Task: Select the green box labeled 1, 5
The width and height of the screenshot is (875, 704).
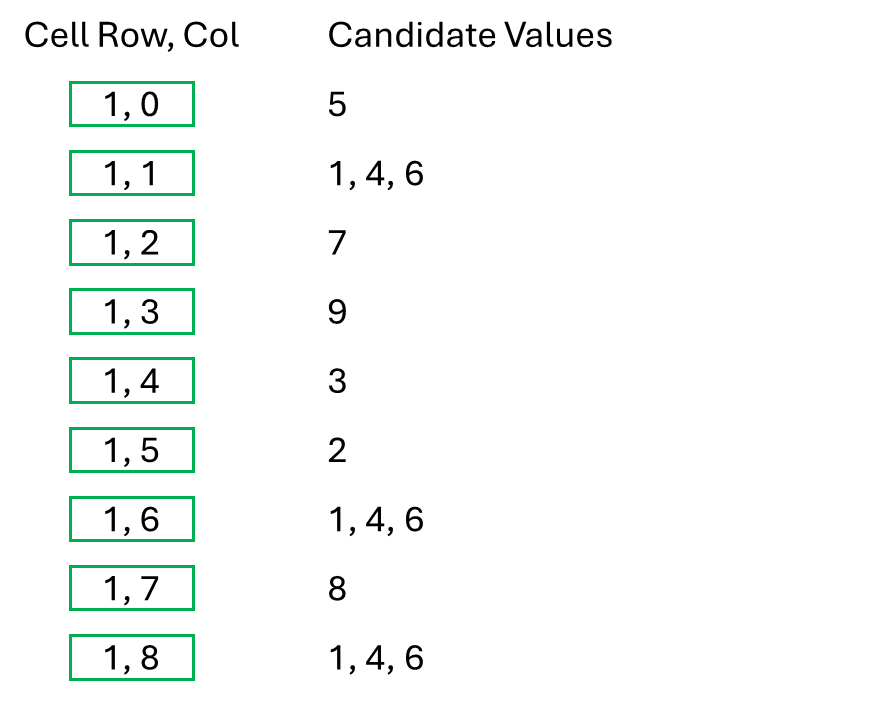Action: pos(131,451)
